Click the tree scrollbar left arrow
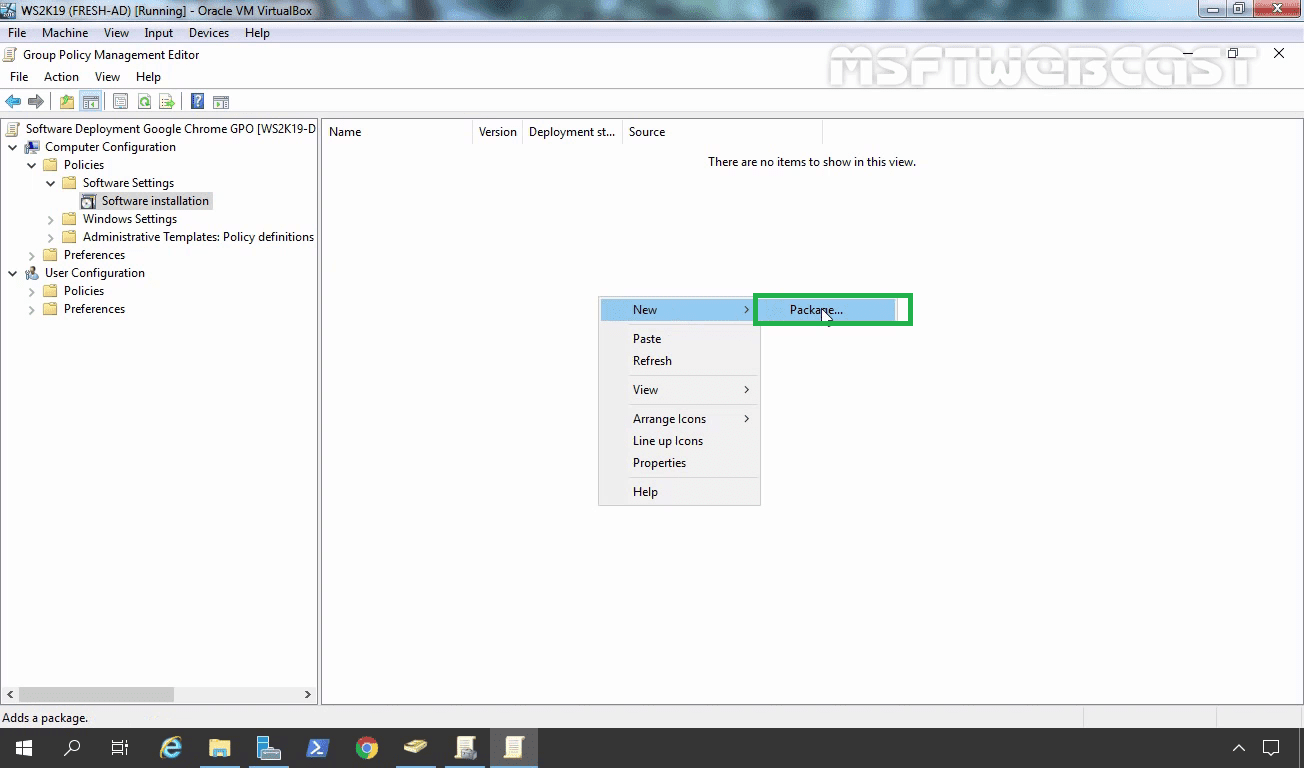 click(x=10, y=694)
